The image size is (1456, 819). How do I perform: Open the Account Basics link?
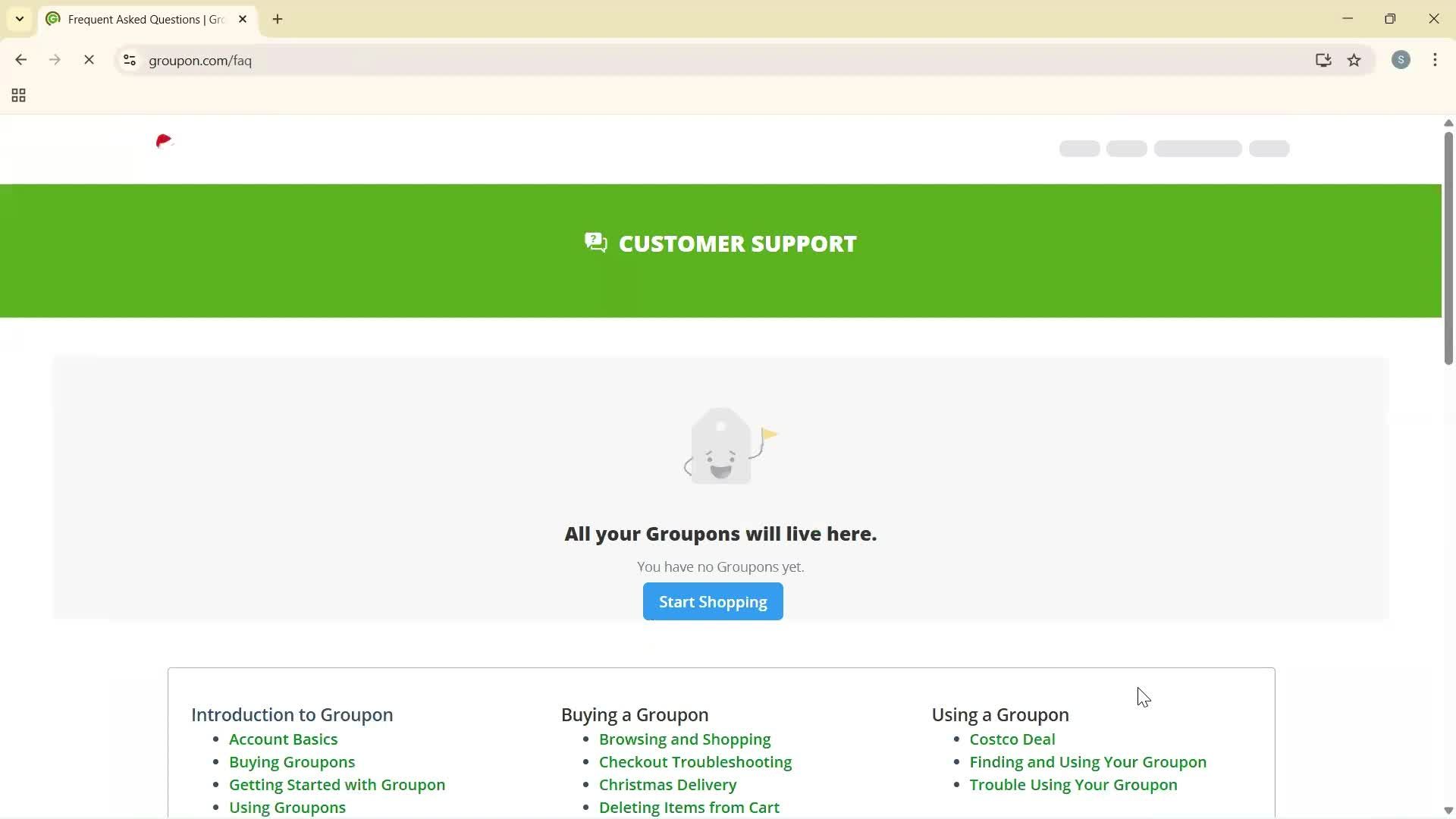tap(283, 739)
